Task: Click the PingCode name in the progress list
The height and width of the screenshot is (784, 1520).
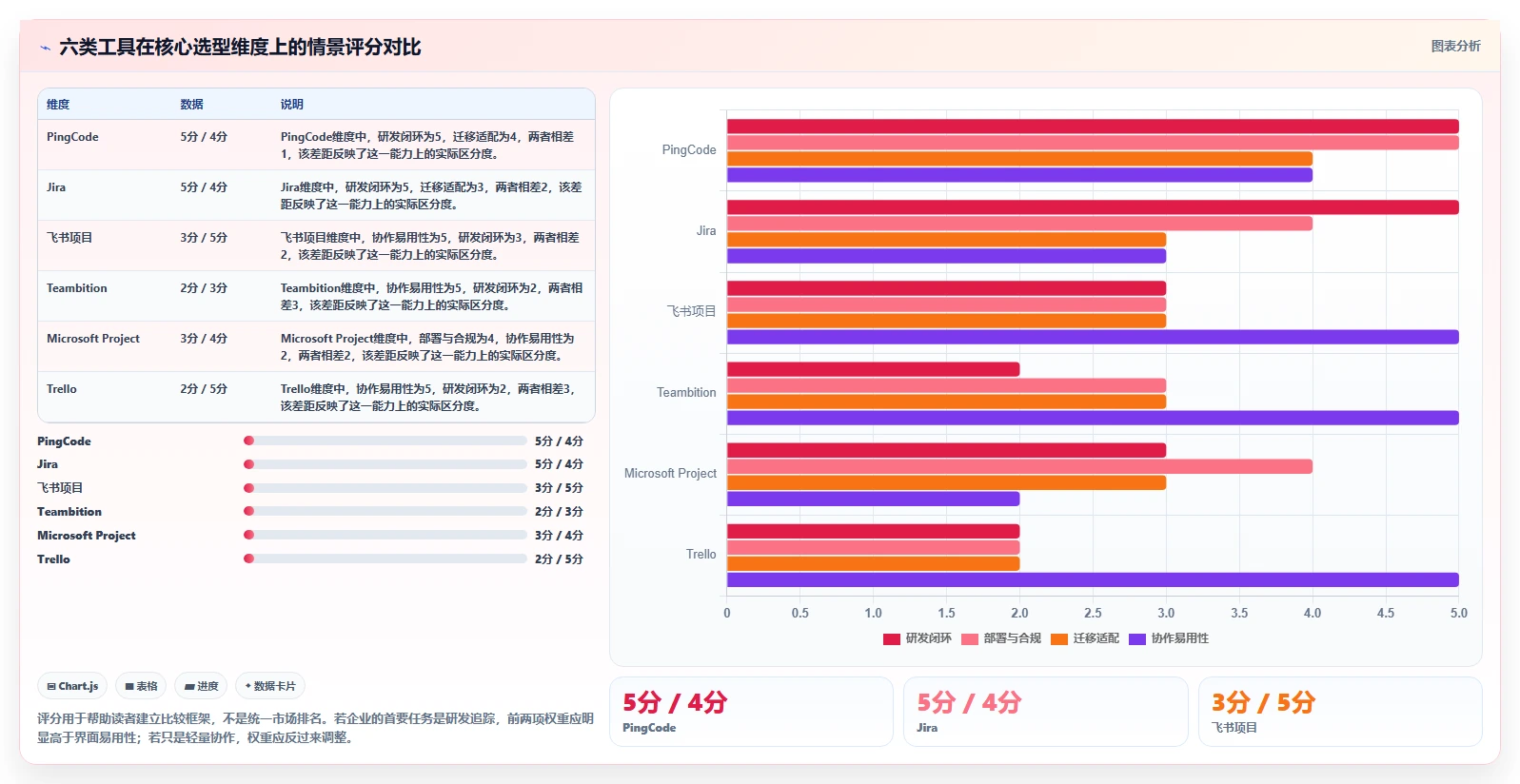Action: [64, 441]
